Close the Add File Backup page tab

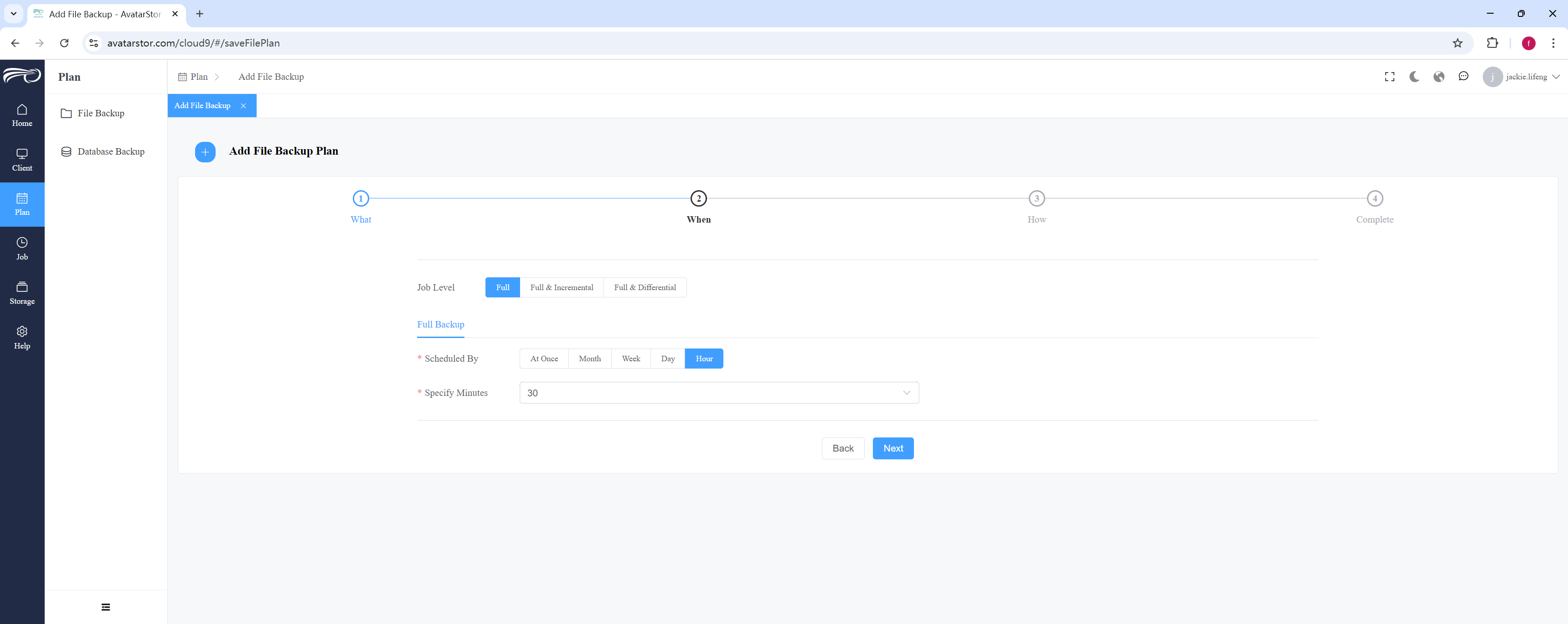(x=243, y=105)
